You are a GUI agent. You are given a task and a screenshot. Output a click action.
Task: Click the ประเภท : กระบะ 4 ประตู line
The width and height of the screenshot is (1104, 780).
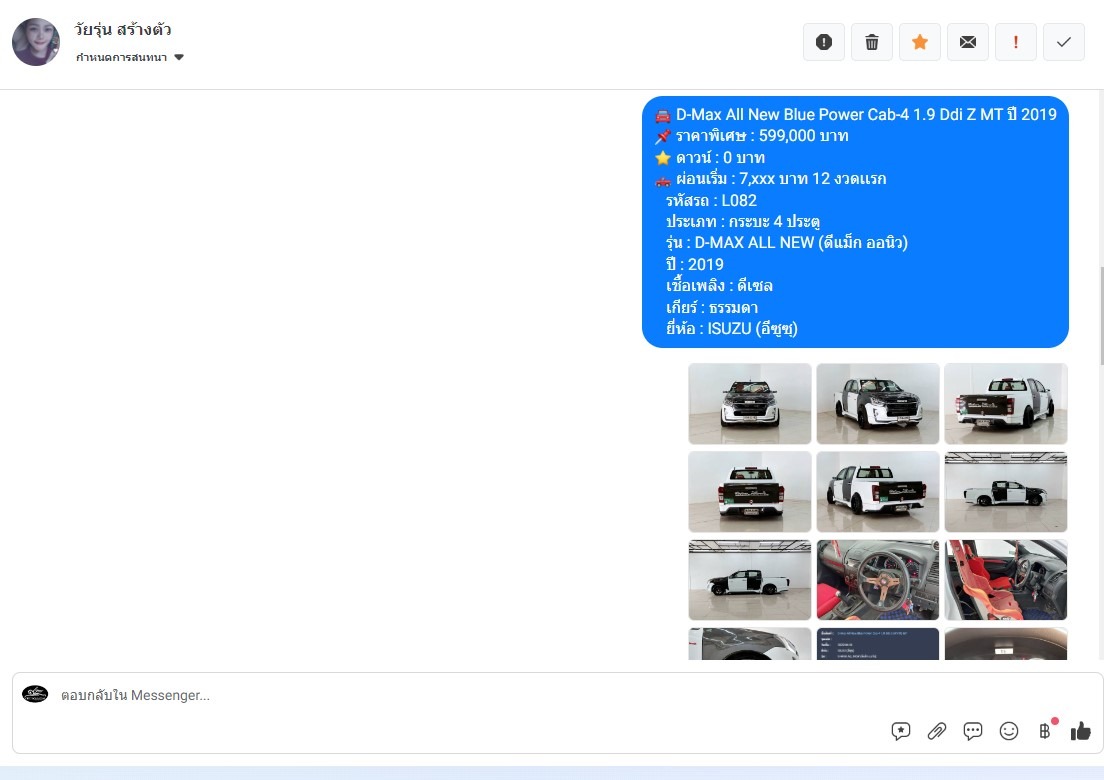[743, 222]
